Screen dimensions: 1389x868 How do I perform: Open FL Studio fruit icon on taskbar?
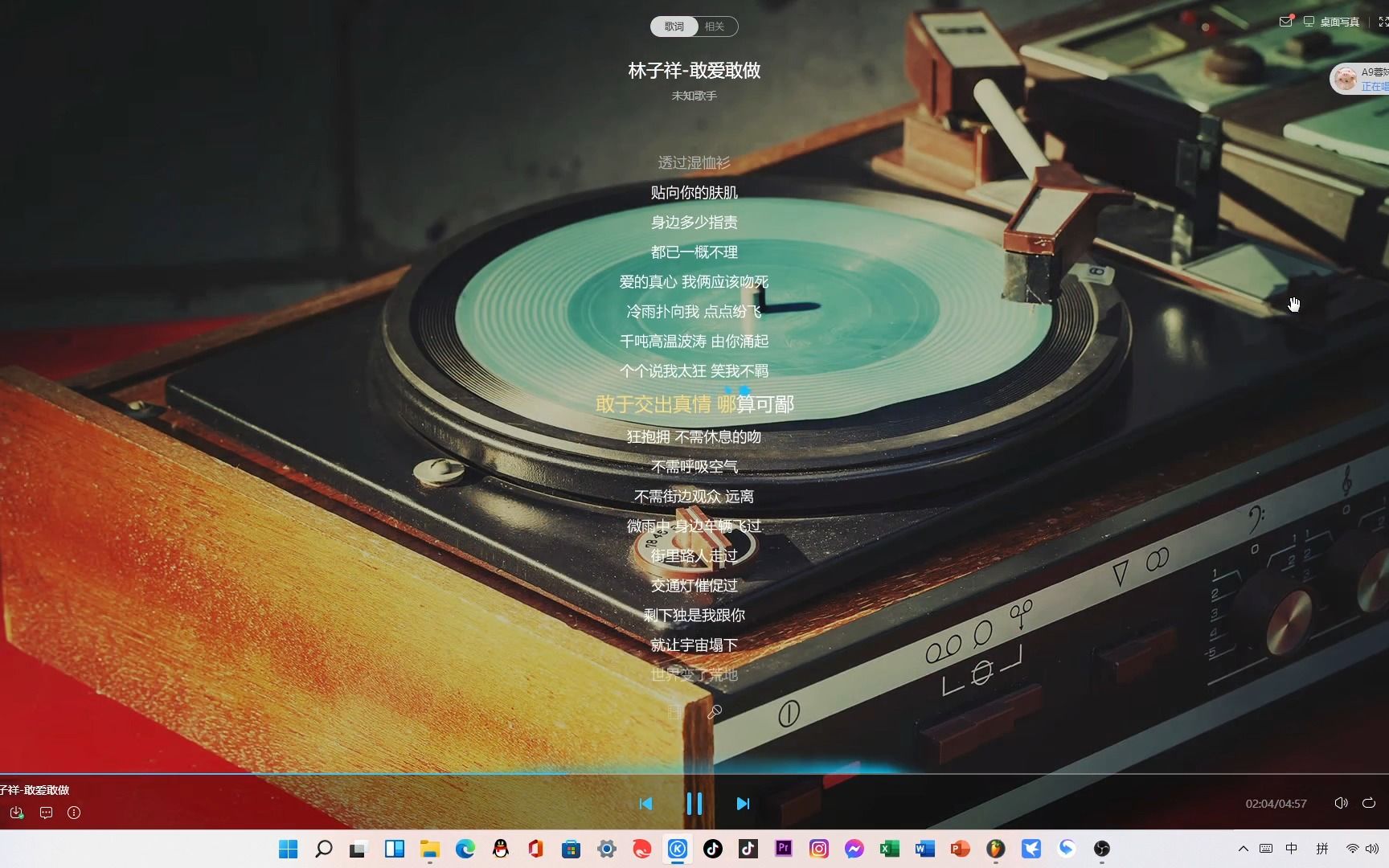click(x=995, y=849)
